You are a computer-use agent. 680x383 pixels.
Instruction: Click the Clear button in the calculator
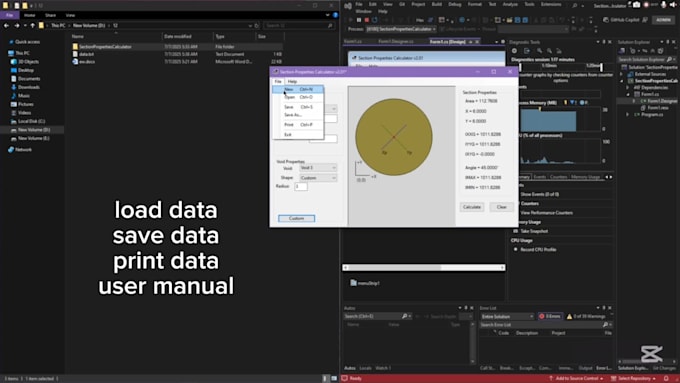[501, 207]
